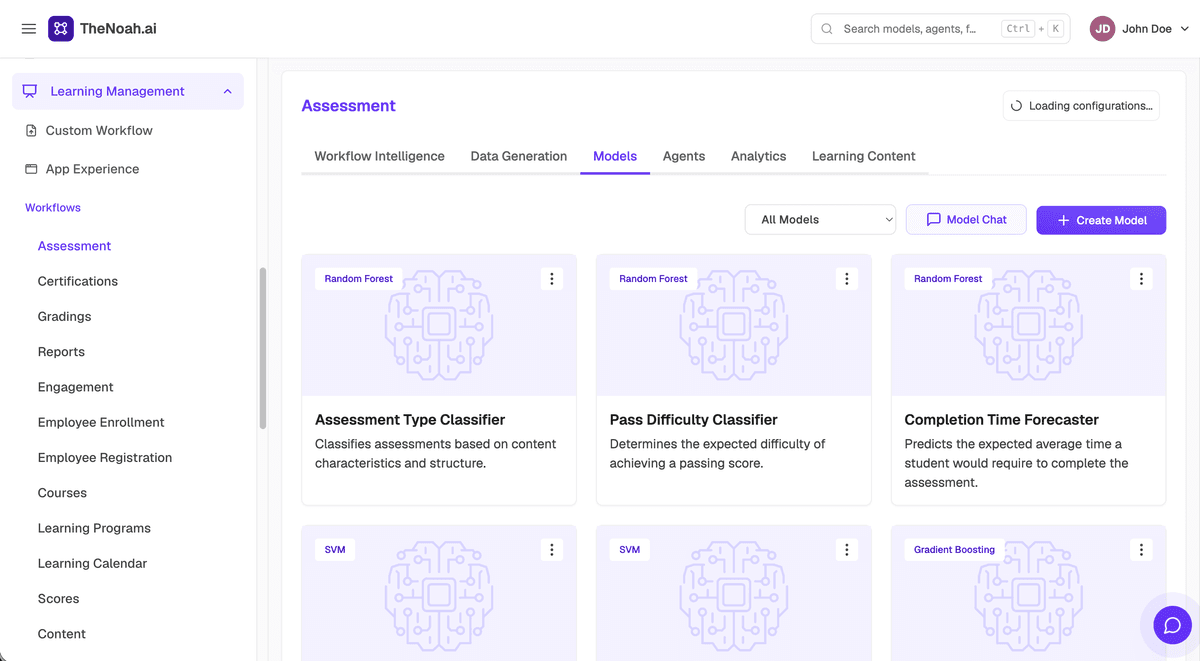
Task: Open Engagement workflow
Action: tap(76, 387)
